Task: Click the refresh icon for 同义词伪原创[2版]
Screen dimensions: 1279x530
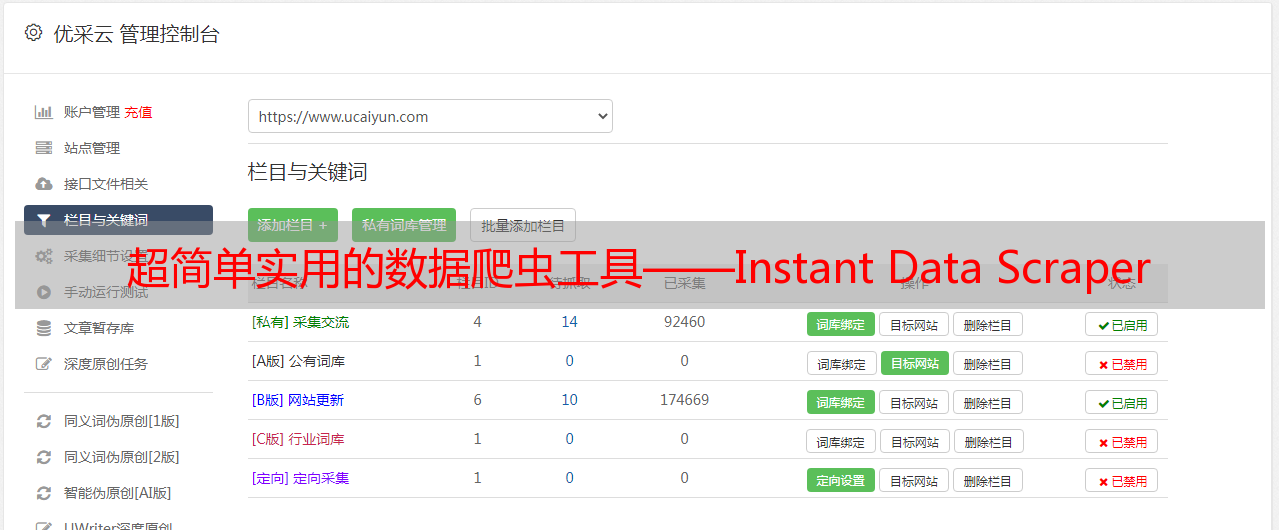Action: (x=43, y=457)
